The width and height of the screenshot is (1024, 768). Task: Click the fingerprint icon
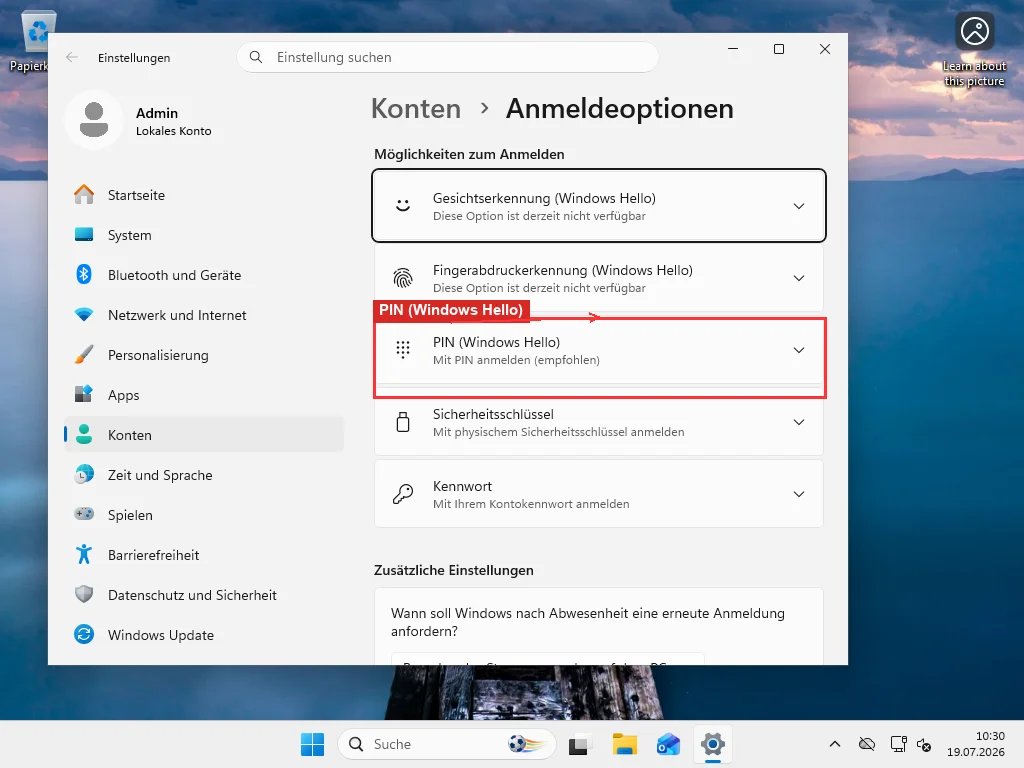[x=403, y=278]
